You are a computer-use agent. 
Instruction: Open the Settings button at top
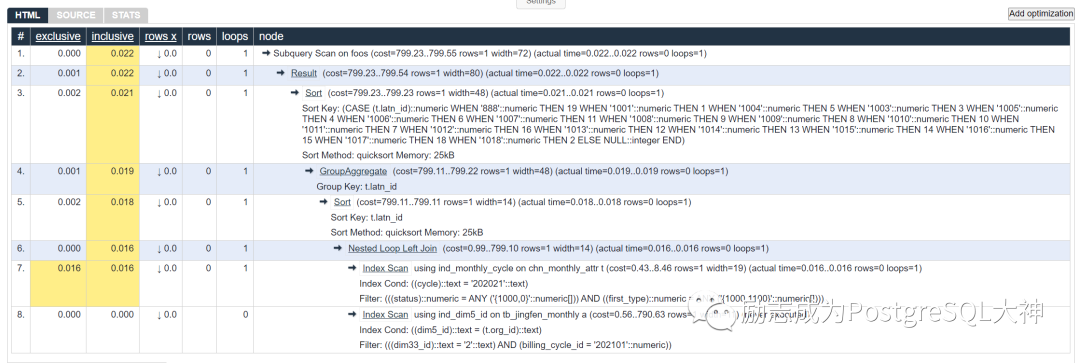(541, 3)
